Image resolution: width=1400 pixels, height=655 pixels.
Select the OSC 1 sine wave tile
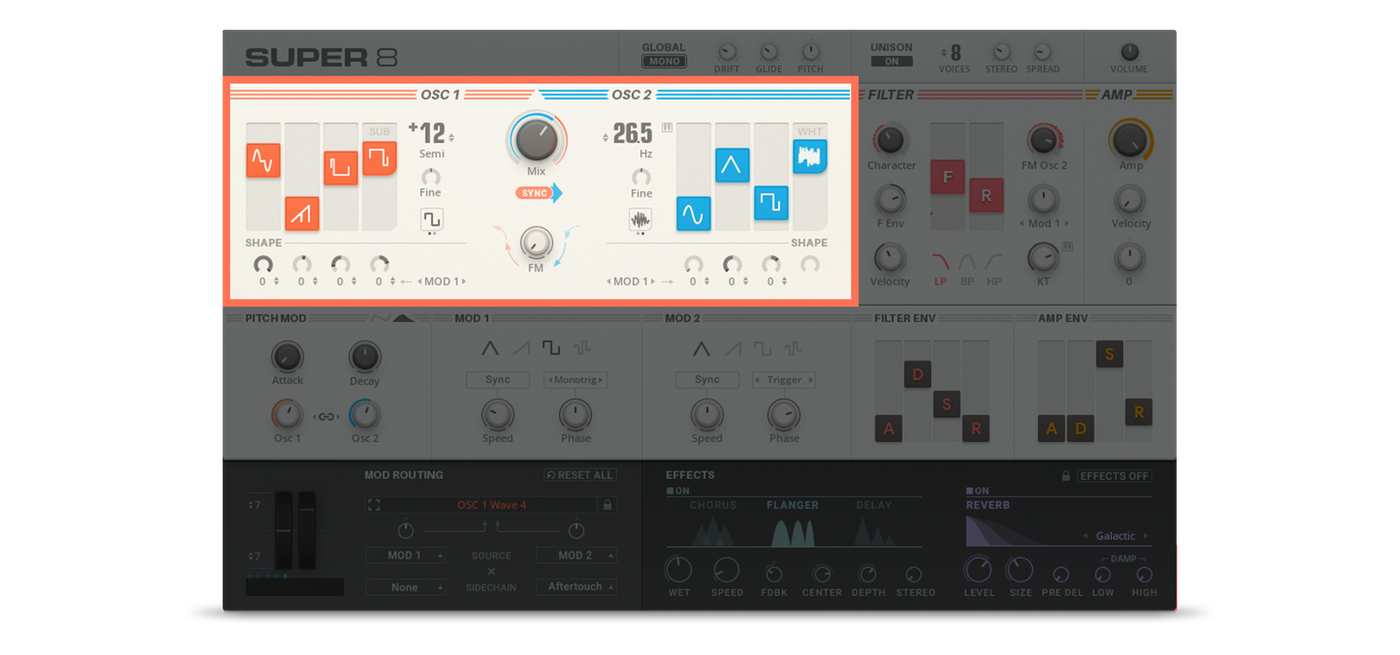click(263, 160)
